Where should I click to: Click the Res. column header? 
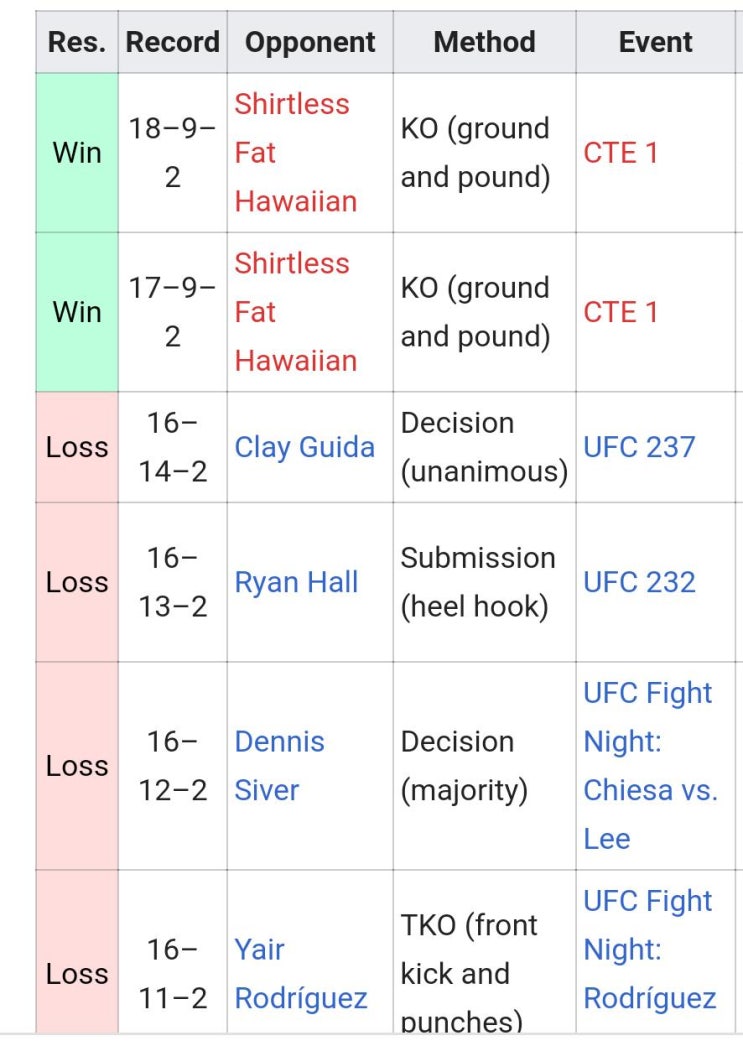pyautogui.click(x=77, y=42)
